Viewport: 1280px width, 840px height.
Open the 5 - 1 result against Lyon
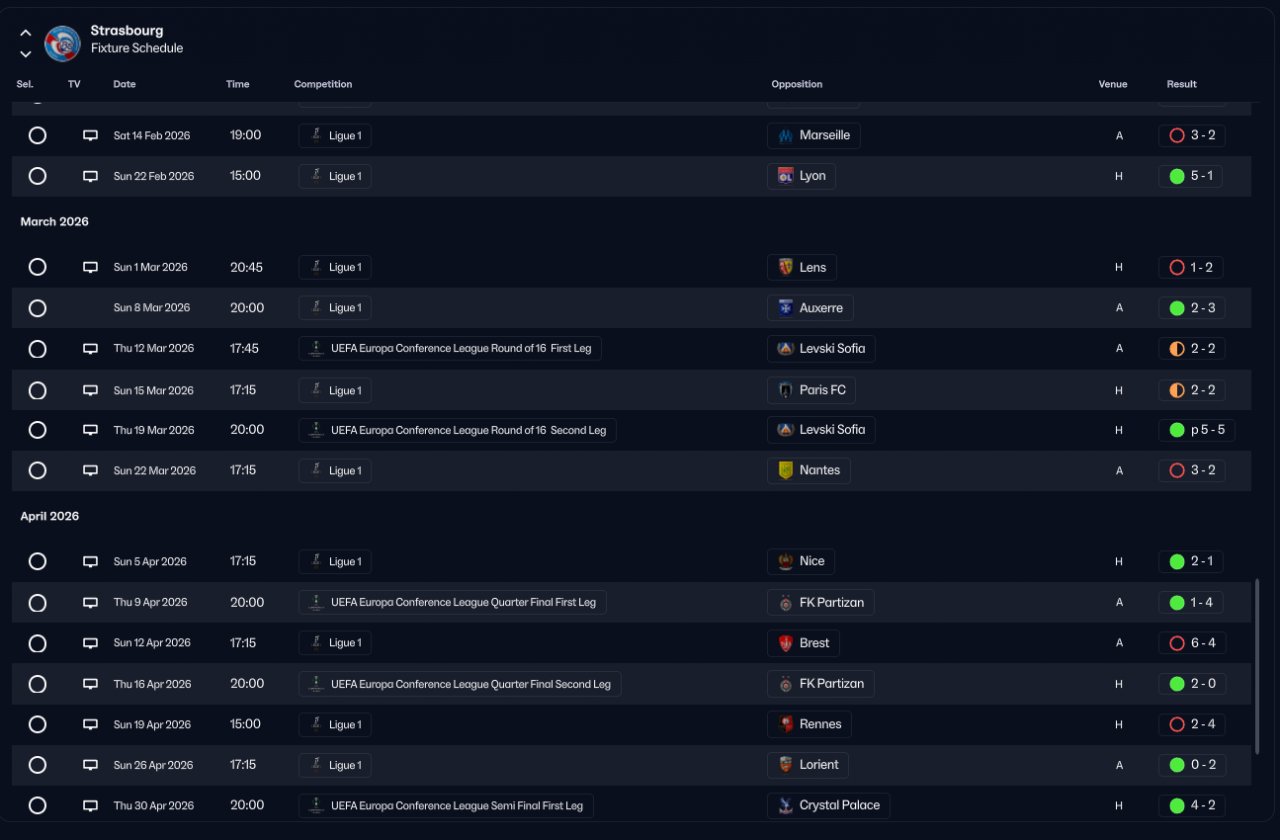[1192, 176]
